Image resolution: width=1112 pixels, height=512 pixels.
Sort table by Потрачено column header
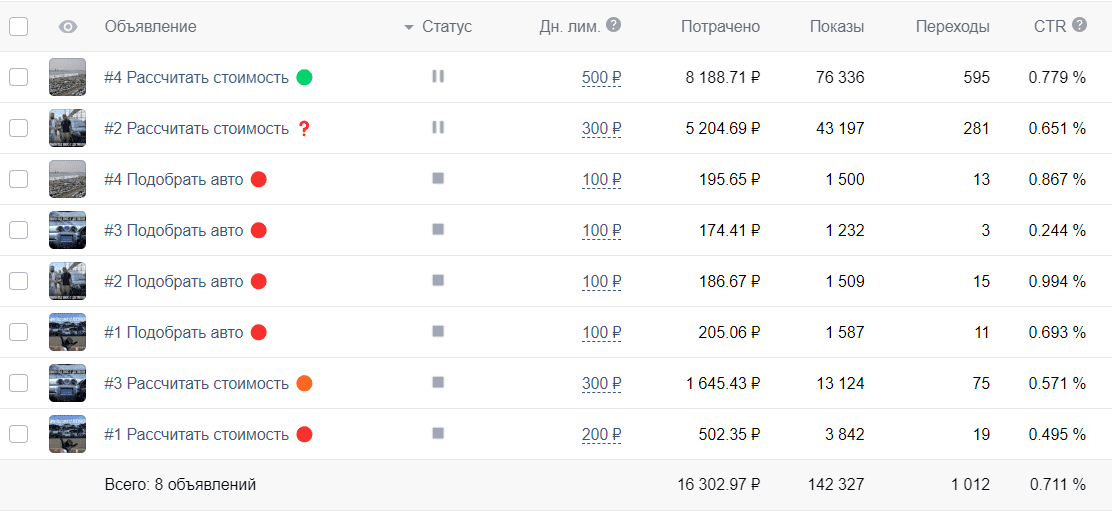pos(720,27)
